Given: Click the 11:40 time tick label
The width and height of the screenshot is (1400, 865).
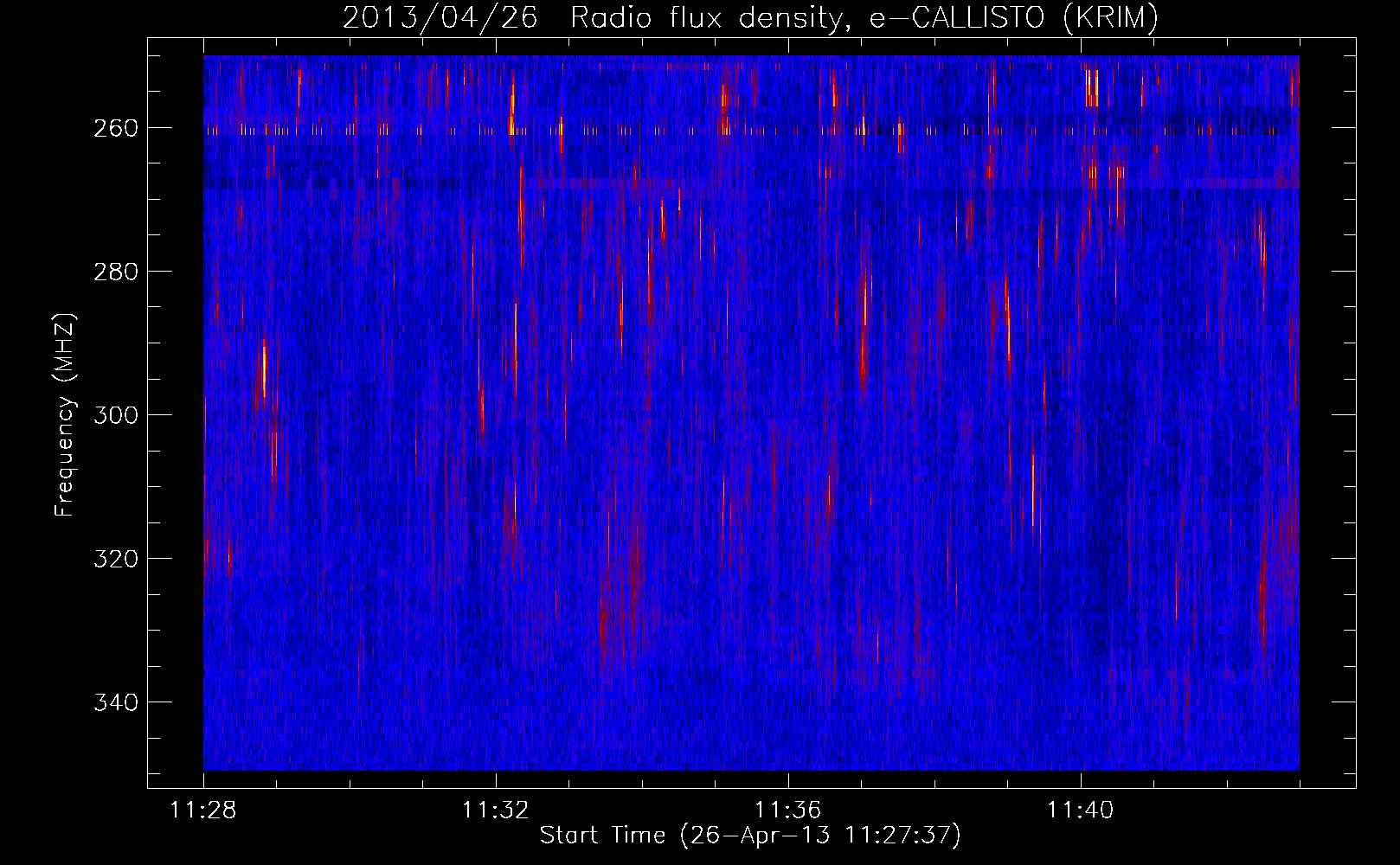Looking at the screenshot, I should coord(1081,811).
